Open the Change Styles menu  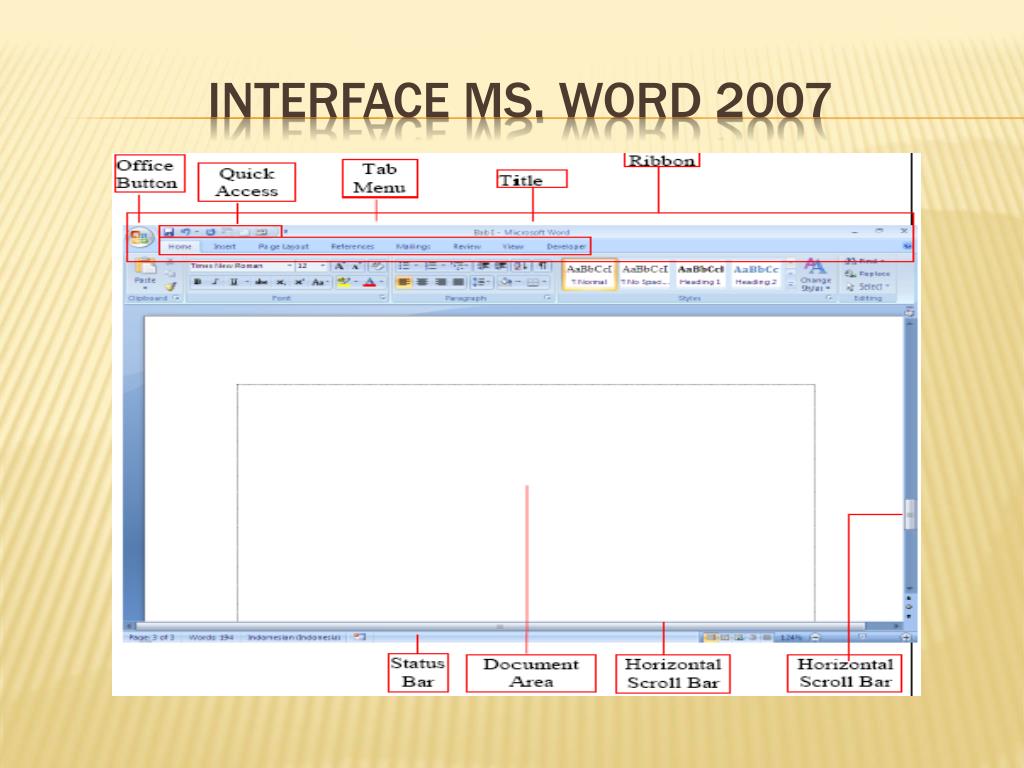pos(815,274)
